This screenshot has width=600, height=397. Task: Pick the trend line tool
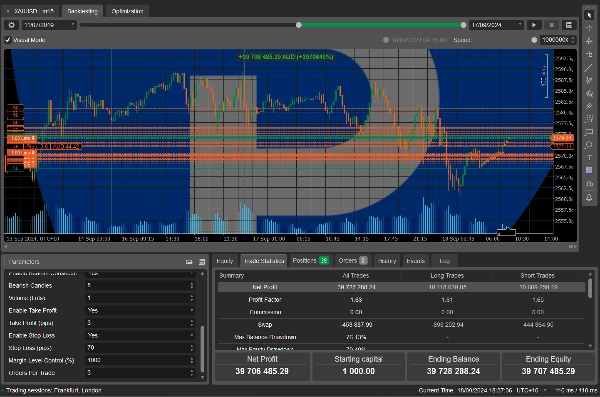pos(589,67)
